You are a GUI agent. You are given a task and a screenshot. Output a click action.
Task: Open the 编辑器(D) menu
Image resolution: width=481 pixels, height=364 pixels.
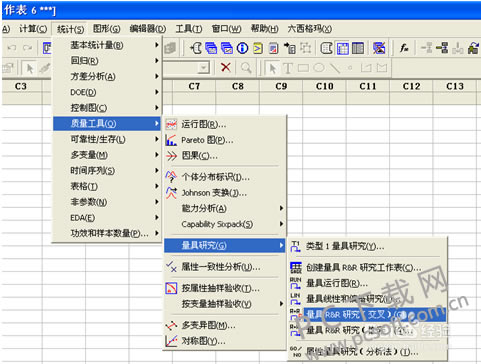click(148, 29)
